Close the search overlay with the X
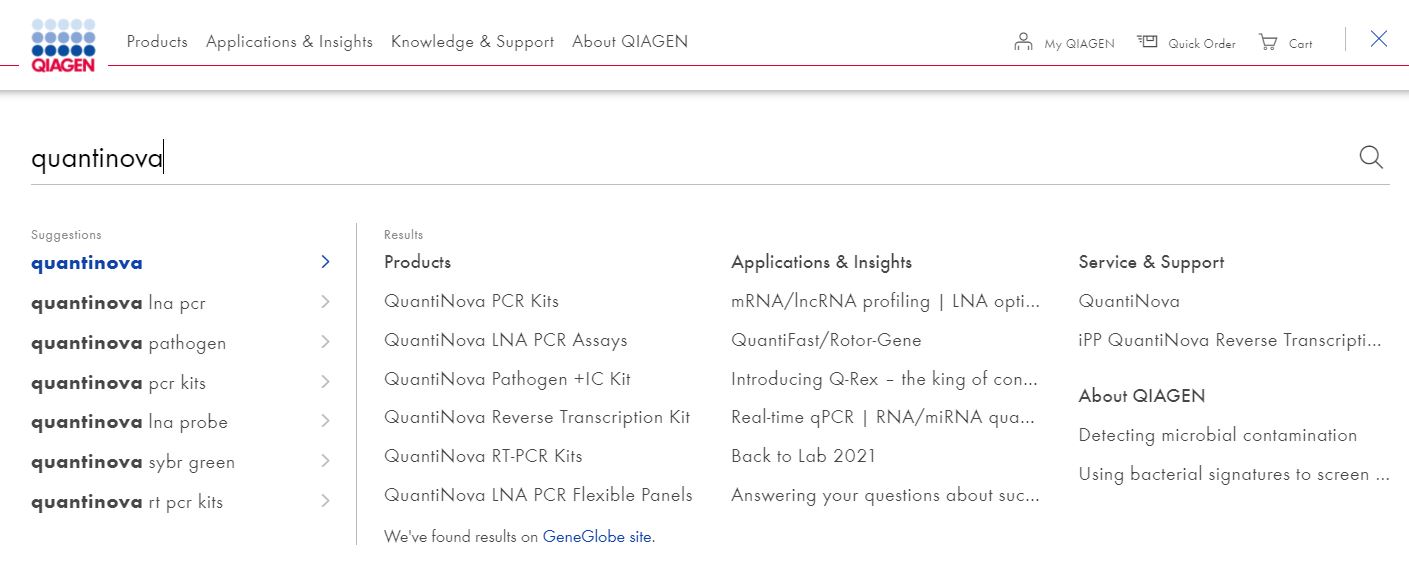Image resolution: width=1409 pixels, height=580 pixels. click(x=1378, y=38)
